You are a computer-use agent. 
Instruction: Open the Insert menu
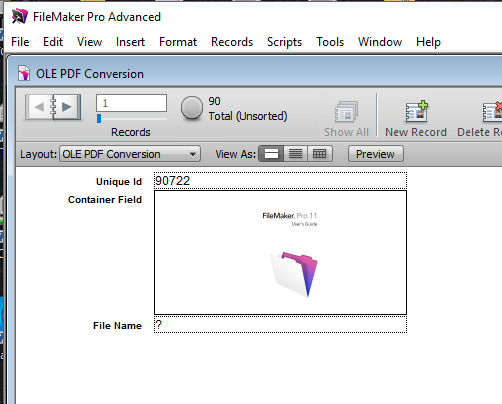[130, 42]
